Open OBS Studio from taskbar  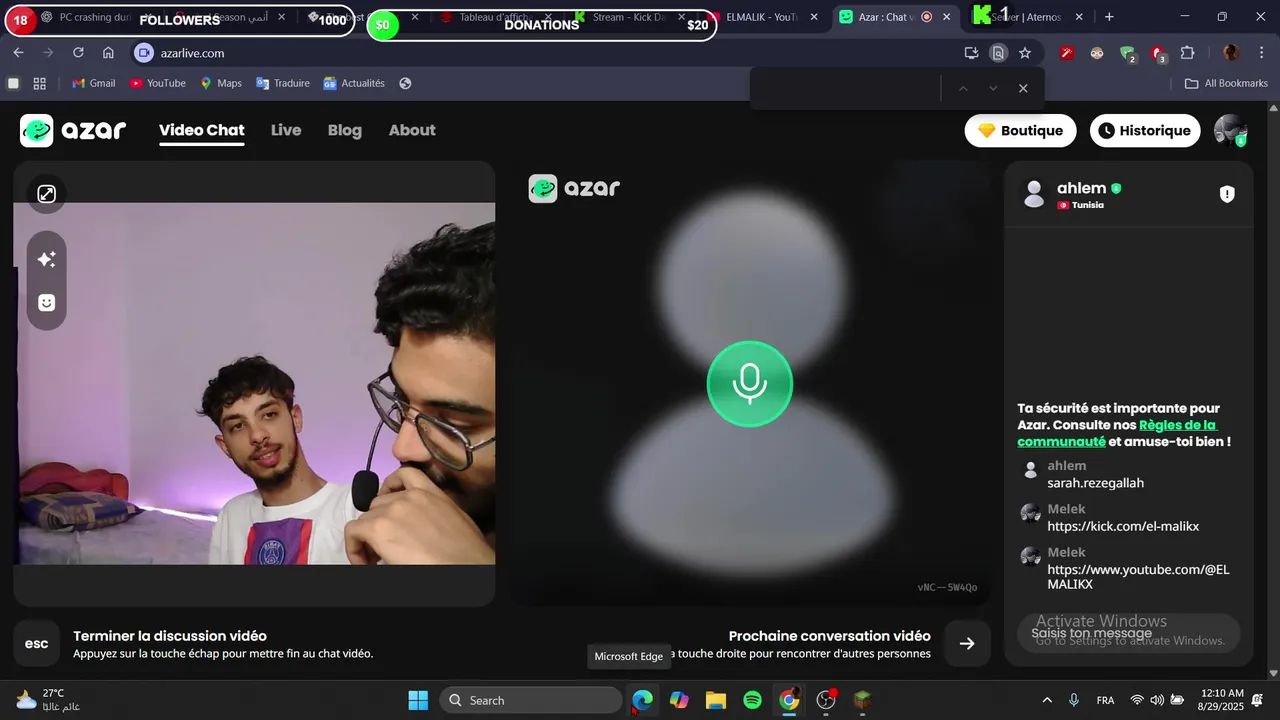point(826,700)
